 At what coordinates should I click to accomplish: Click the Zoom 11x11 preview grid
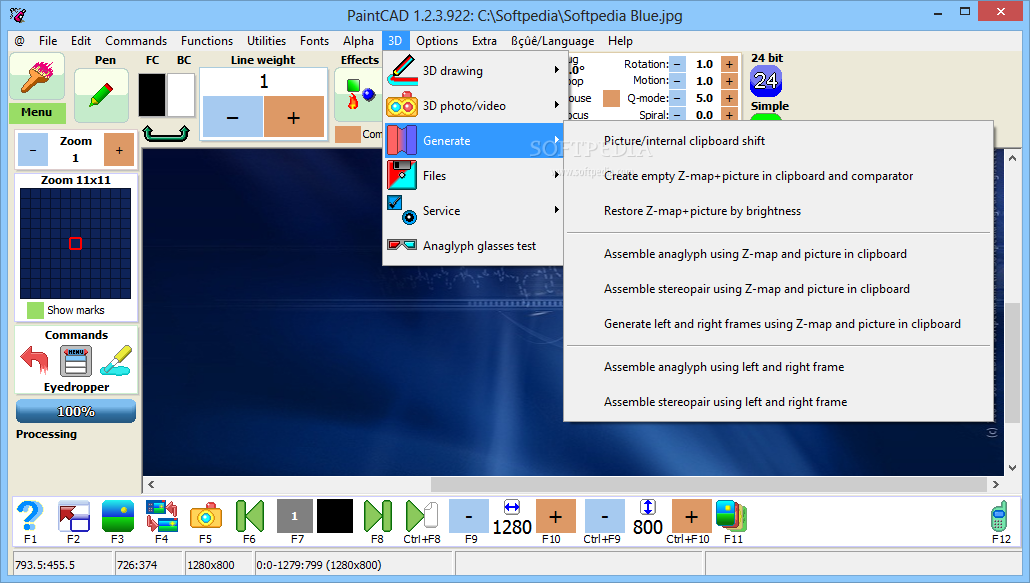point(76,244)
